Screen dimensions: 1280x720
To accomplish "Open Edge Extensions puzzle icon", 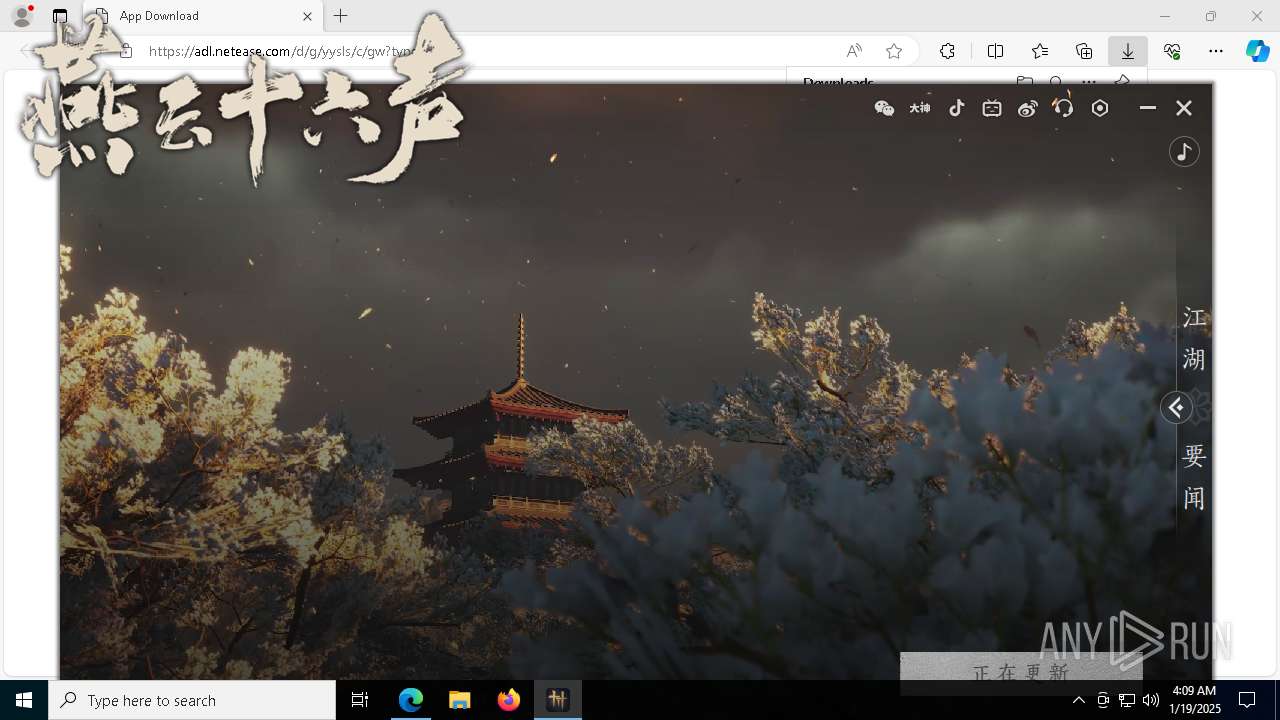I will 947,51.
